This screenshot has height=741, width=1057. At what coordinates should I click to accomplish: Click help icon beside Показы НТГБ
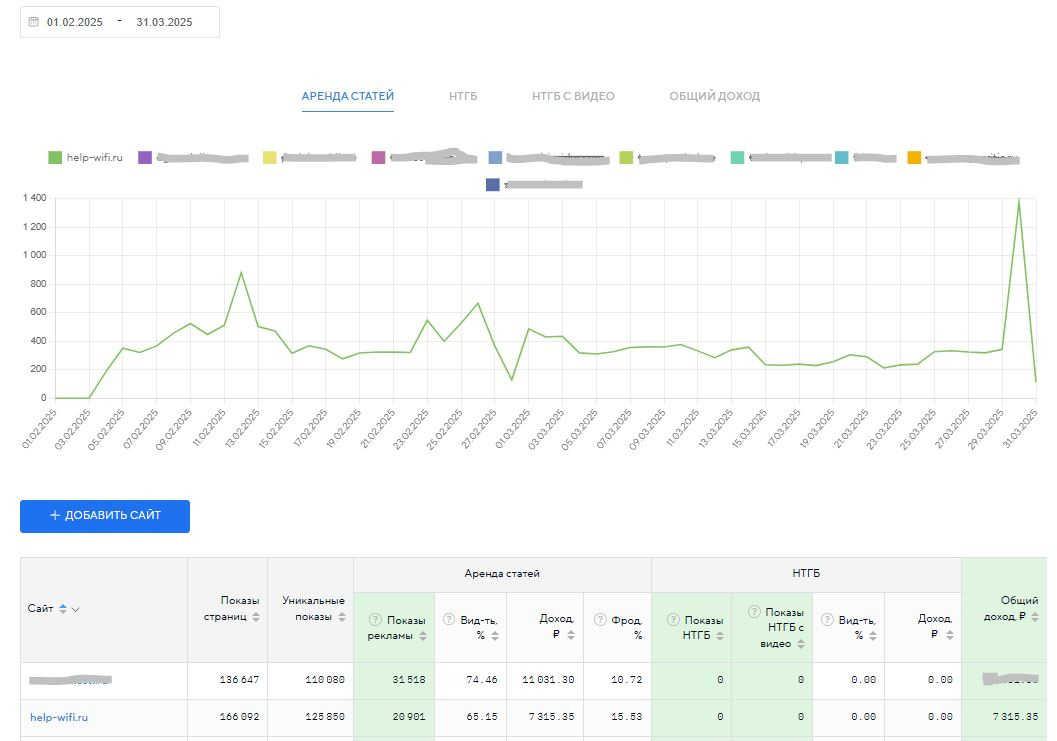673,620
